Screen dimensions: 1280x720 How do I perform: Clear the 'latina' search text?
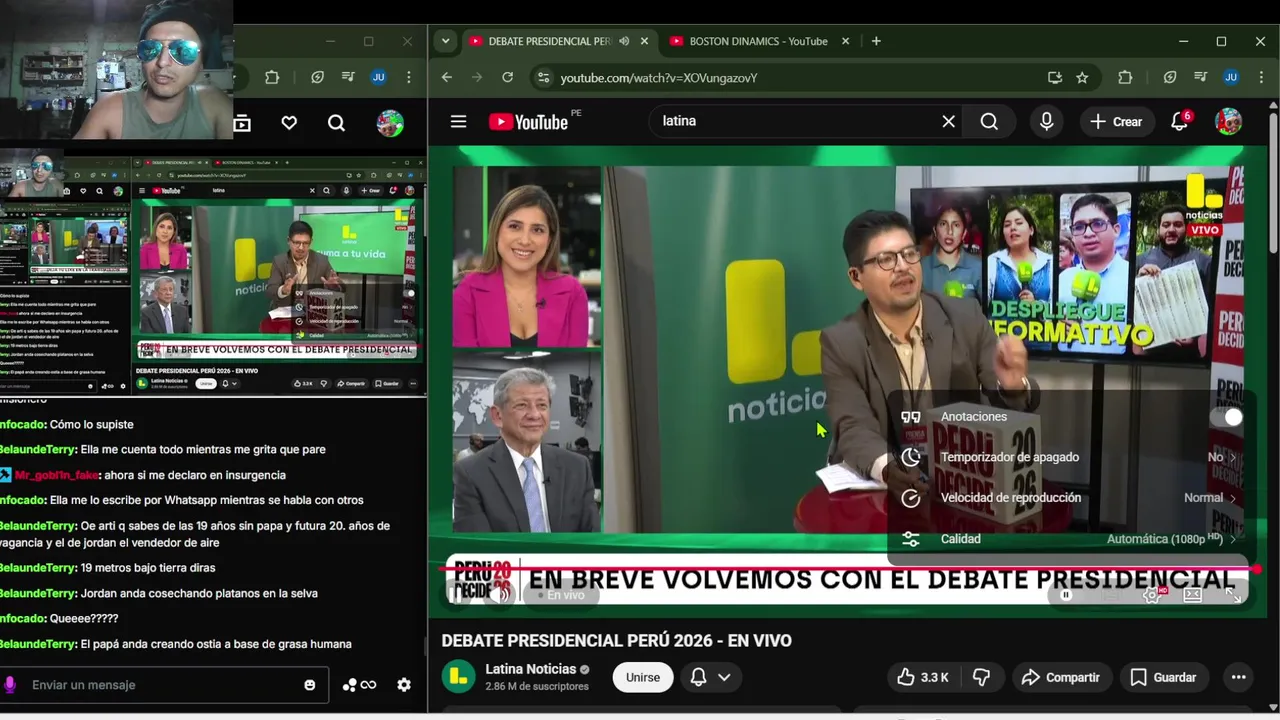pyautogui.click(x=948, y=121)
